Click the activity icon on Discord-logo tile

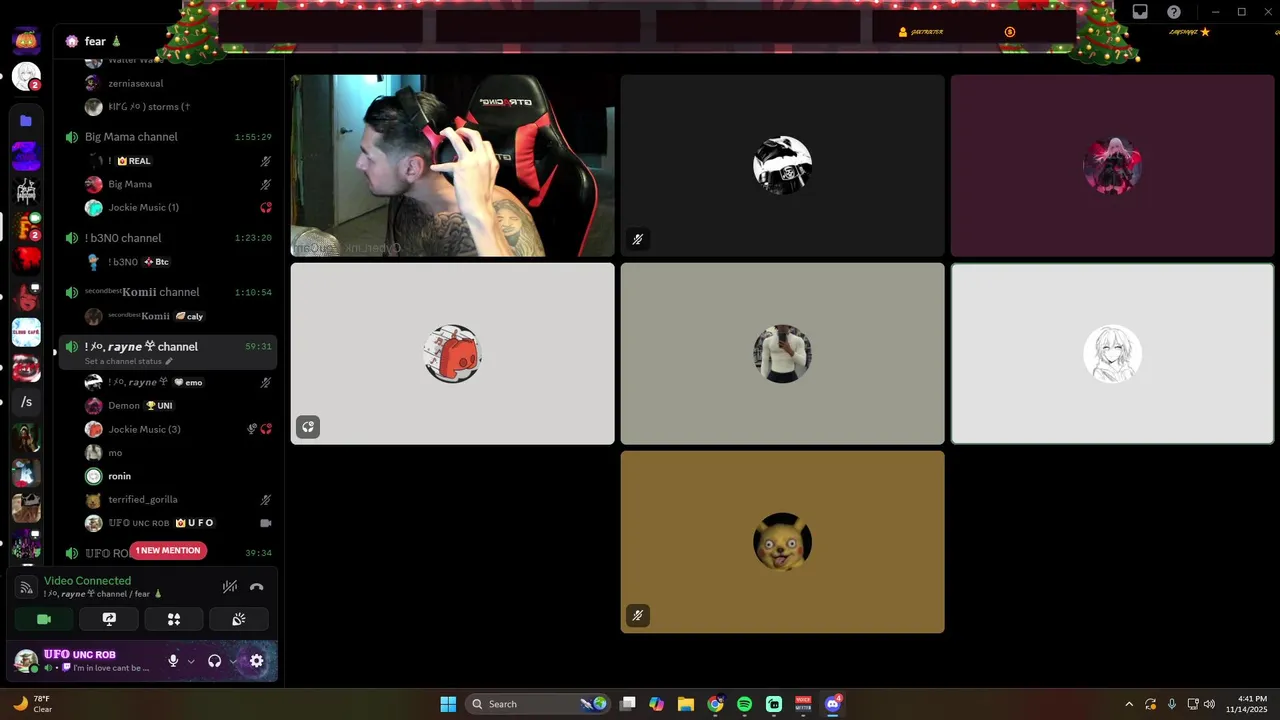point(308,427)
